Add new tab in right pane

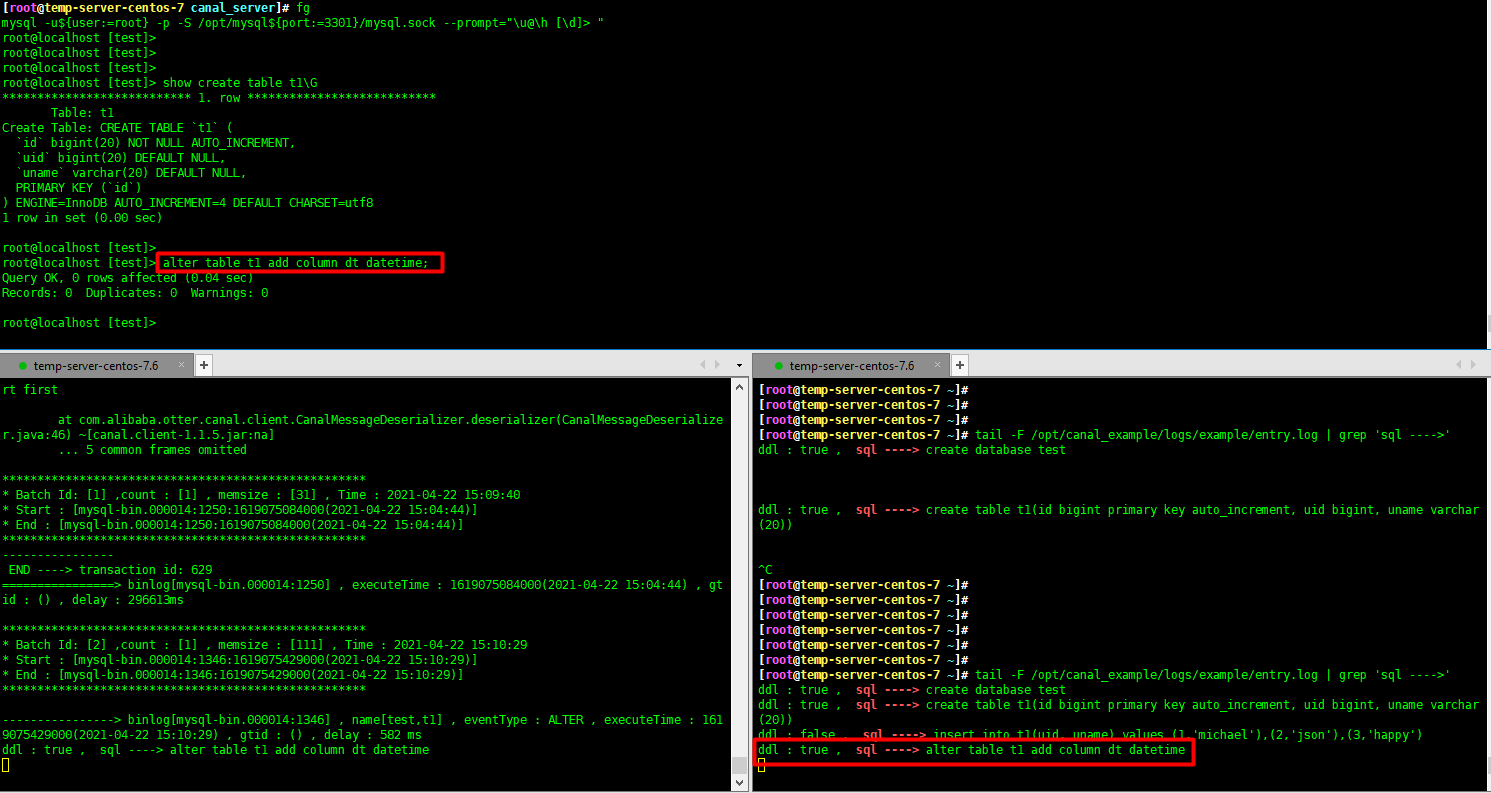960,366
